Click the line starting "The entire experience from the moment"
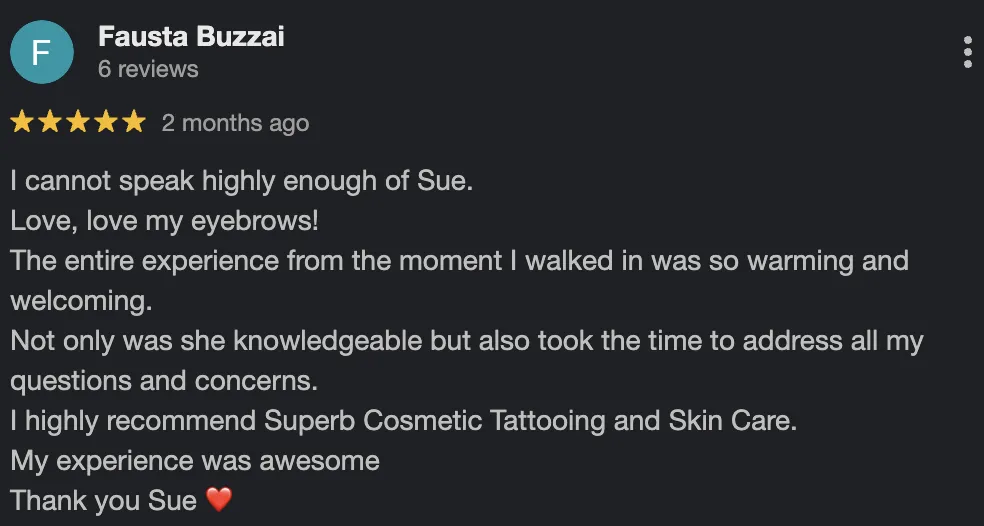 pyautogui.click(x=459, y=261)
